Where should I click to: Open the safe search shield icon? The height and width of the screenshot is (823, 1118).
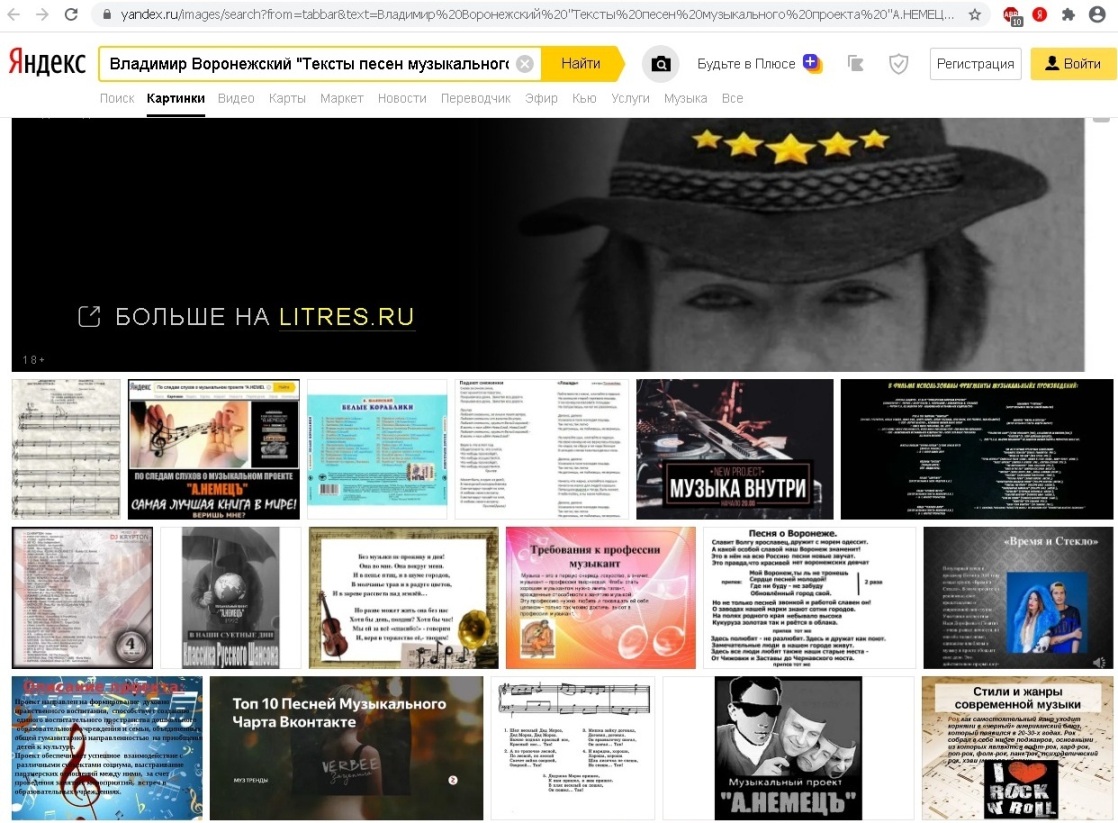click(898, 63)
